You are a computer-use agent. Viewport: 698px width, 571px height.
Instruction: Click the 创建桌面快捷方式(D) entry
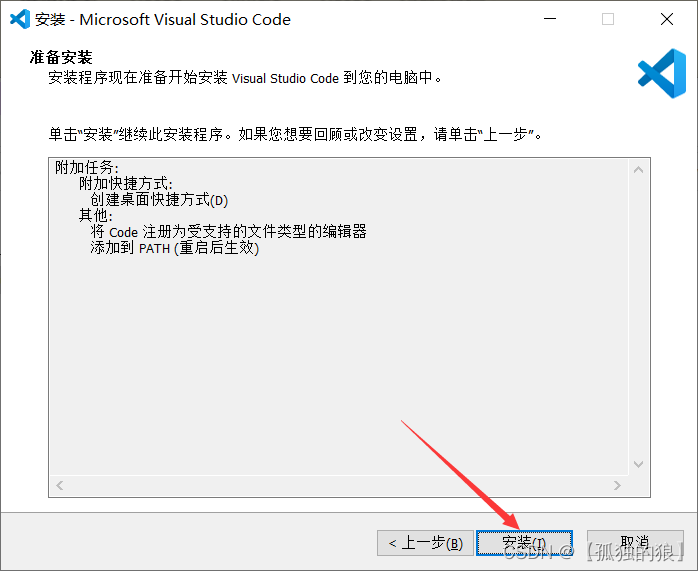(x=159, y=200)
